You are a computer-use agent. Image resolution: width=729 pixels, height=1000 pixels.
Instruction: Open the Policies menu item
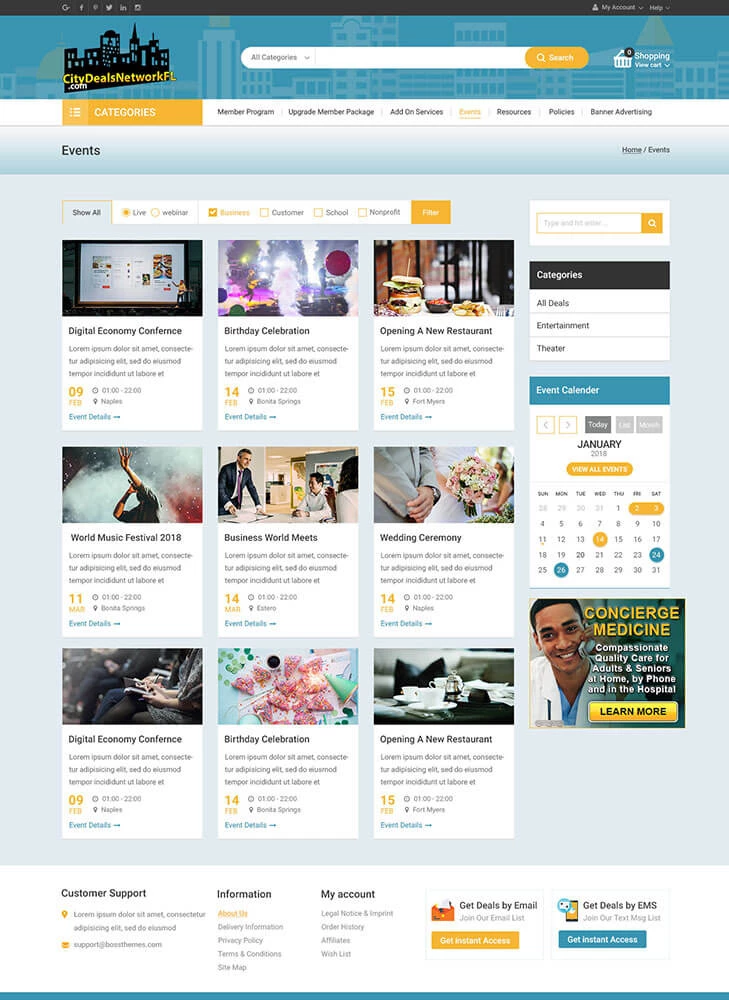(x=561, y=112)
